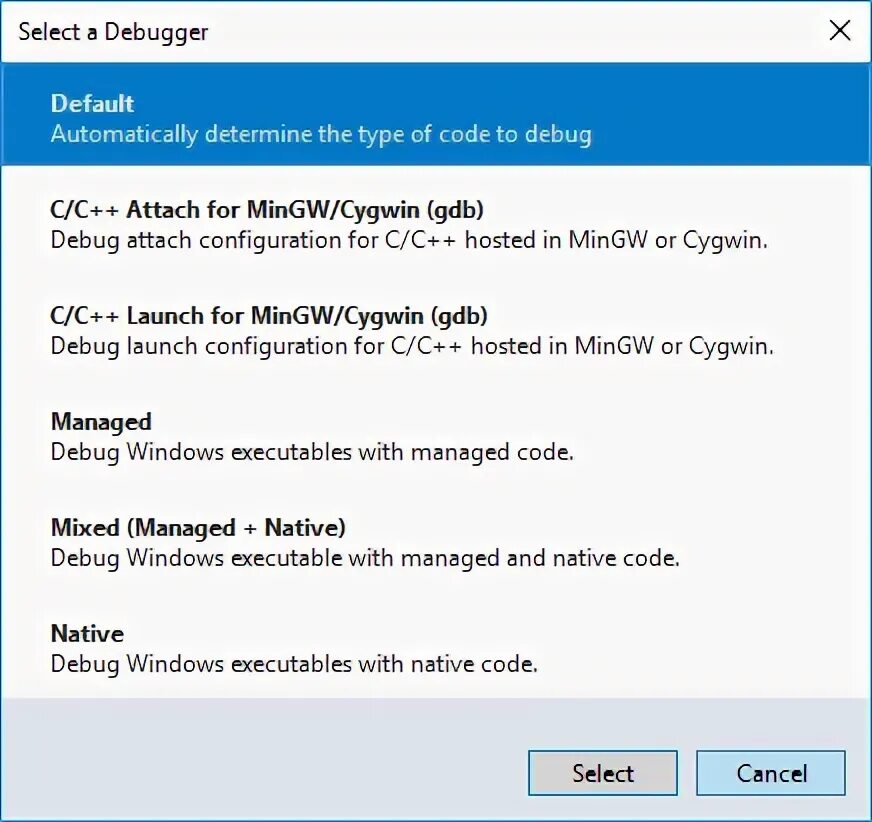Pick C/C++ Launch for MinGW/Cygwin (gdb)
The image size is (872, 822).
[269, 316]
